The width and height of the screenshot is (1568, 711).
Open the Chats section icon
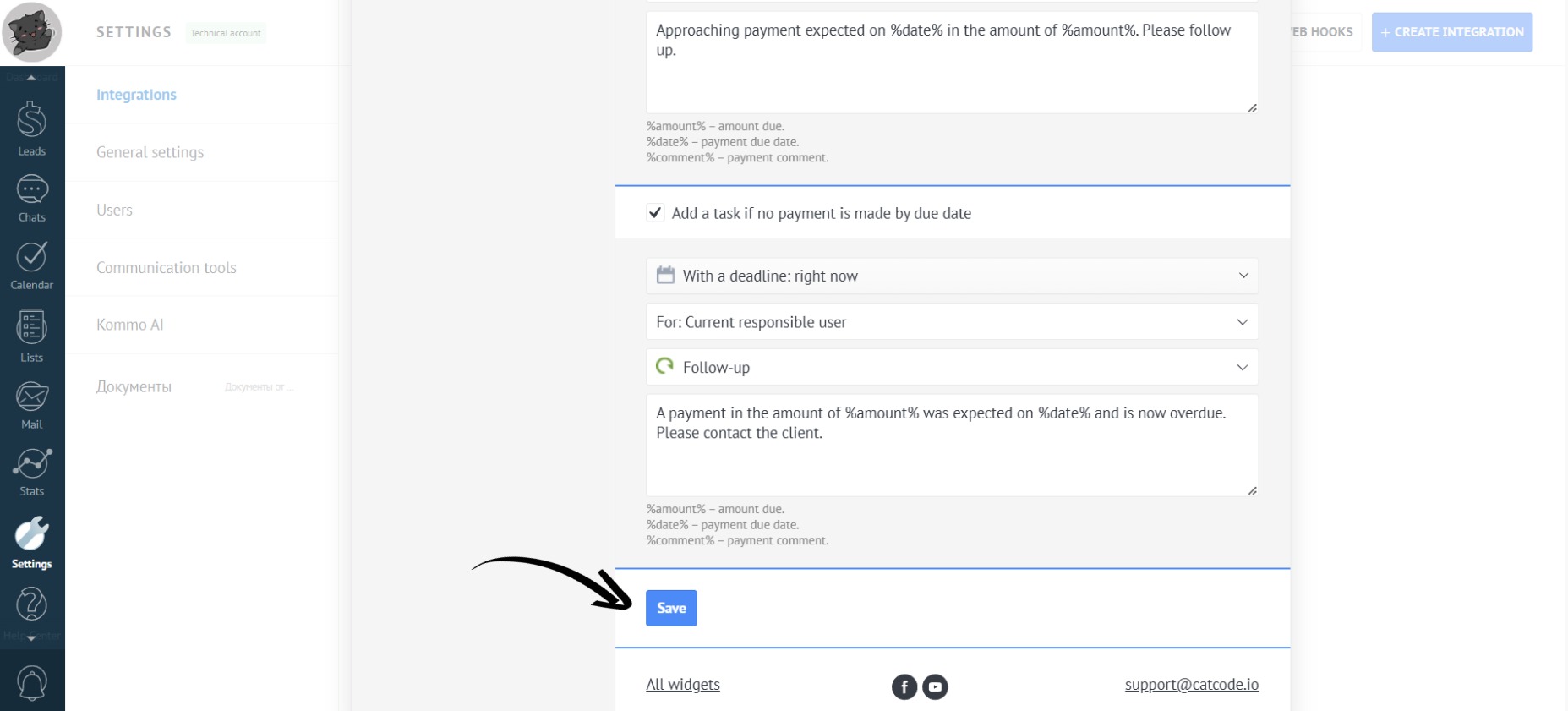pos(31,198)
